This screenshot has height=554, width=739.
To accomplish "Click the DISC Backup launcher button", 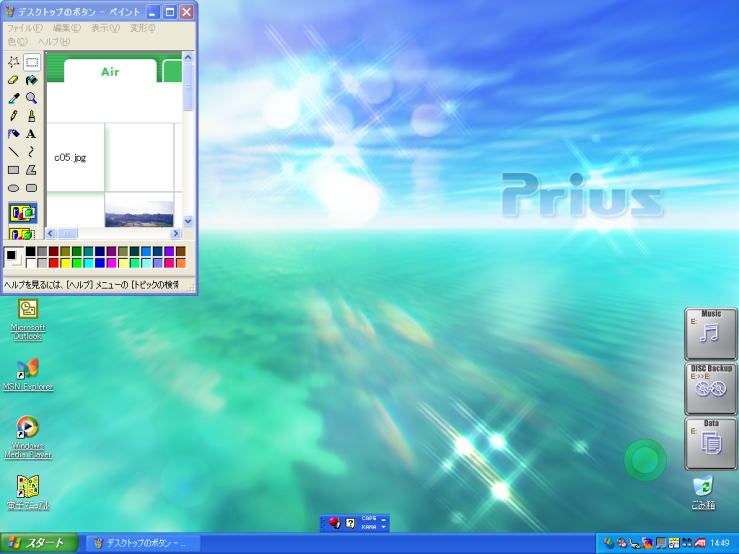I will coord(711,388).
